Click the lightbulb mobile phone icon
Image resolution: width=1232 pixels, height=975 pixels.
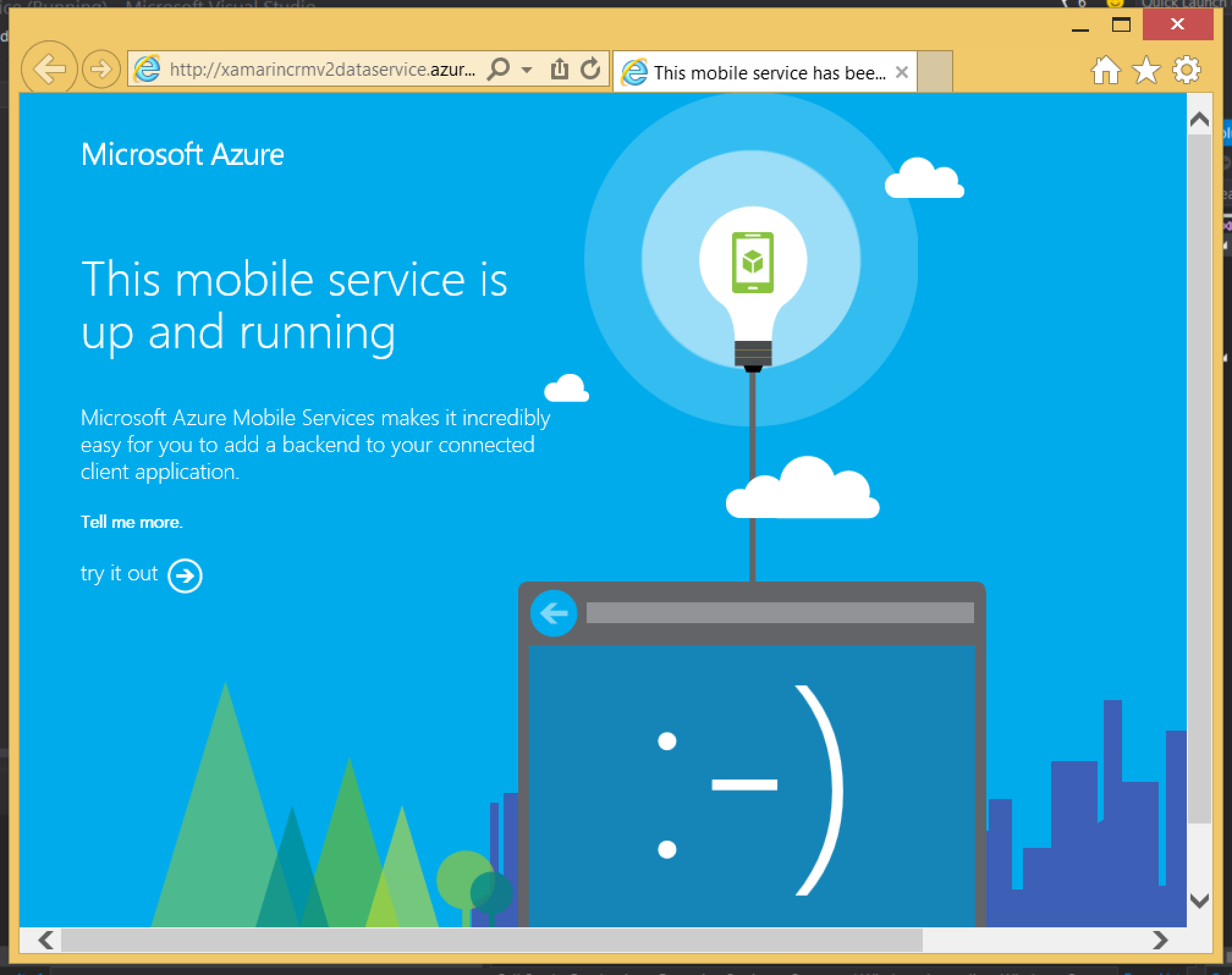pos(753,262)
